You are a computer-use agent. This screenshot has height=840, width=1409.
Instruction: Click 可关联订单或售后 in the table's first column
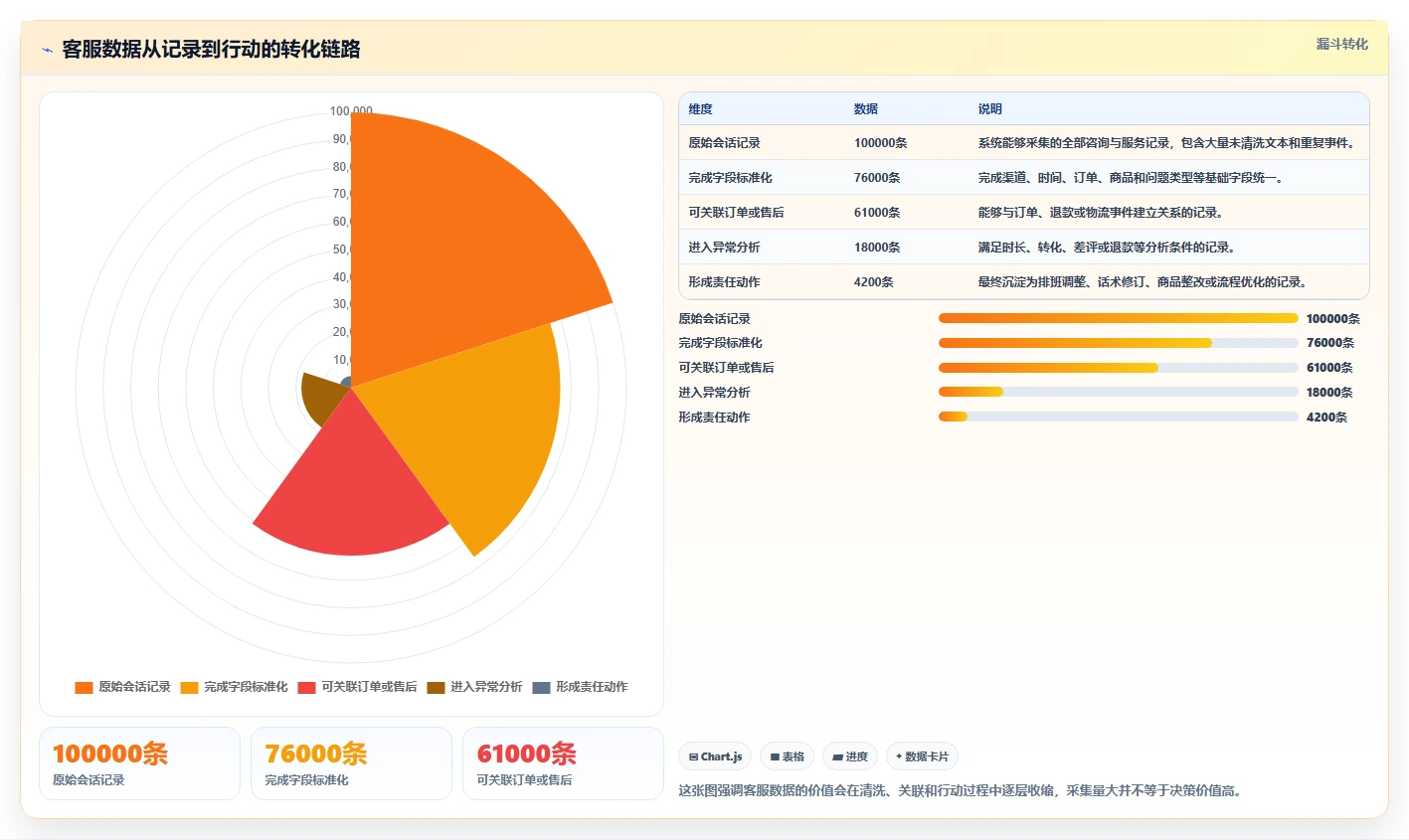point(736,213)
